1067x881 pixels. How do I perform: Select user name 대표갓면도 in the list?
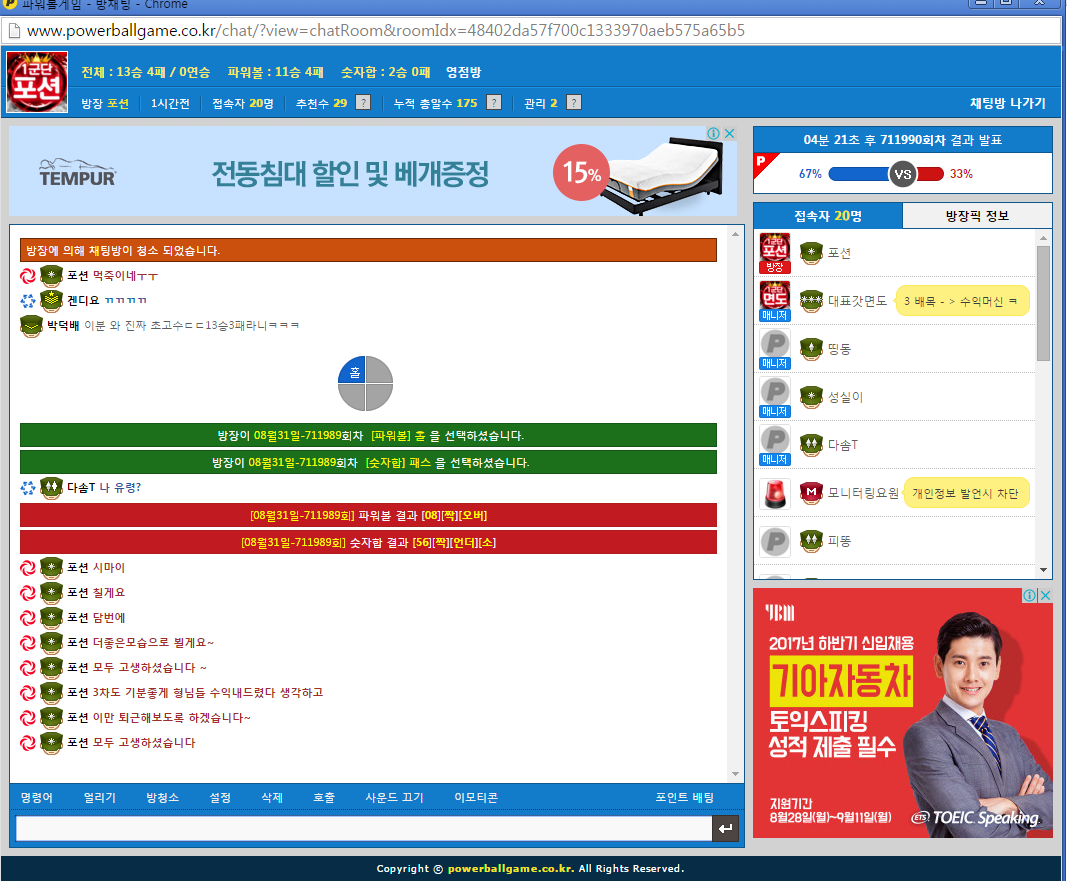coord(857,301)
